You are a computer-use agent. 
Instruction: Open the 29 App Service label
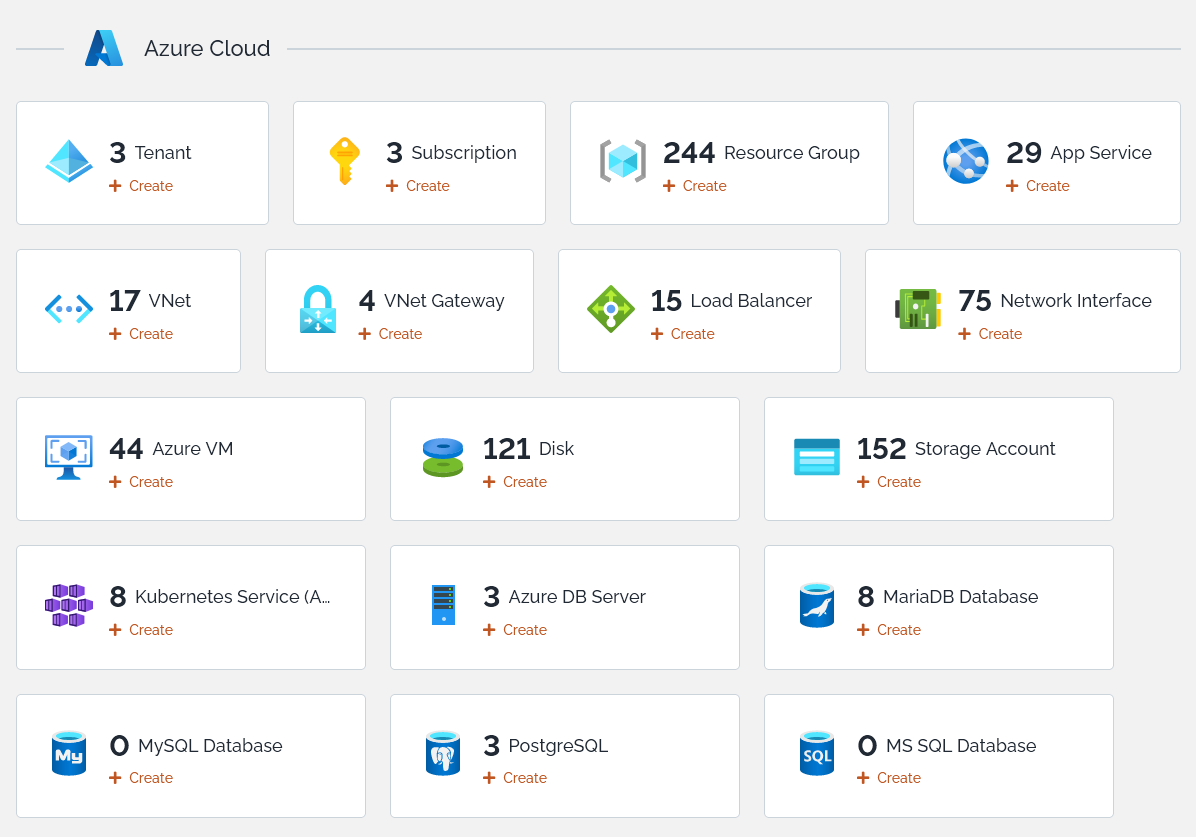[1079, 153]
